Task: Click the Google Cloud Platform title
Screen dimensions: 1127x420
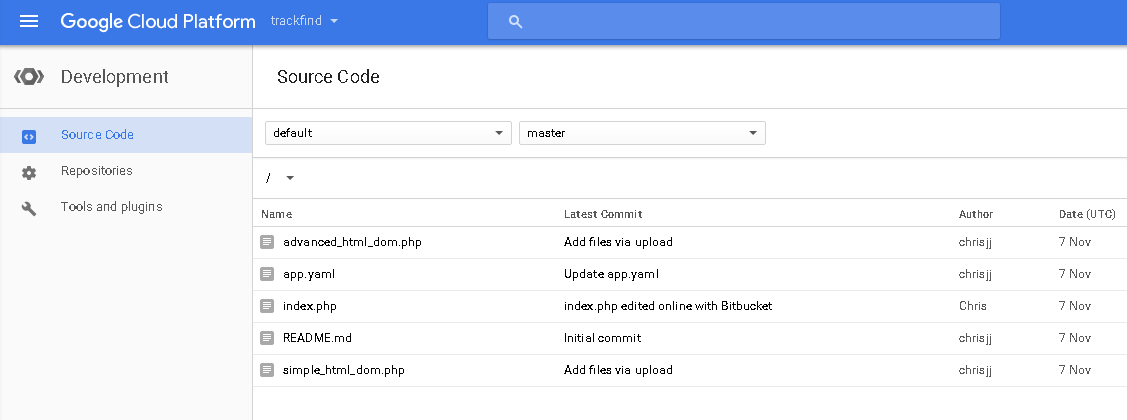Action: point(157,21)
